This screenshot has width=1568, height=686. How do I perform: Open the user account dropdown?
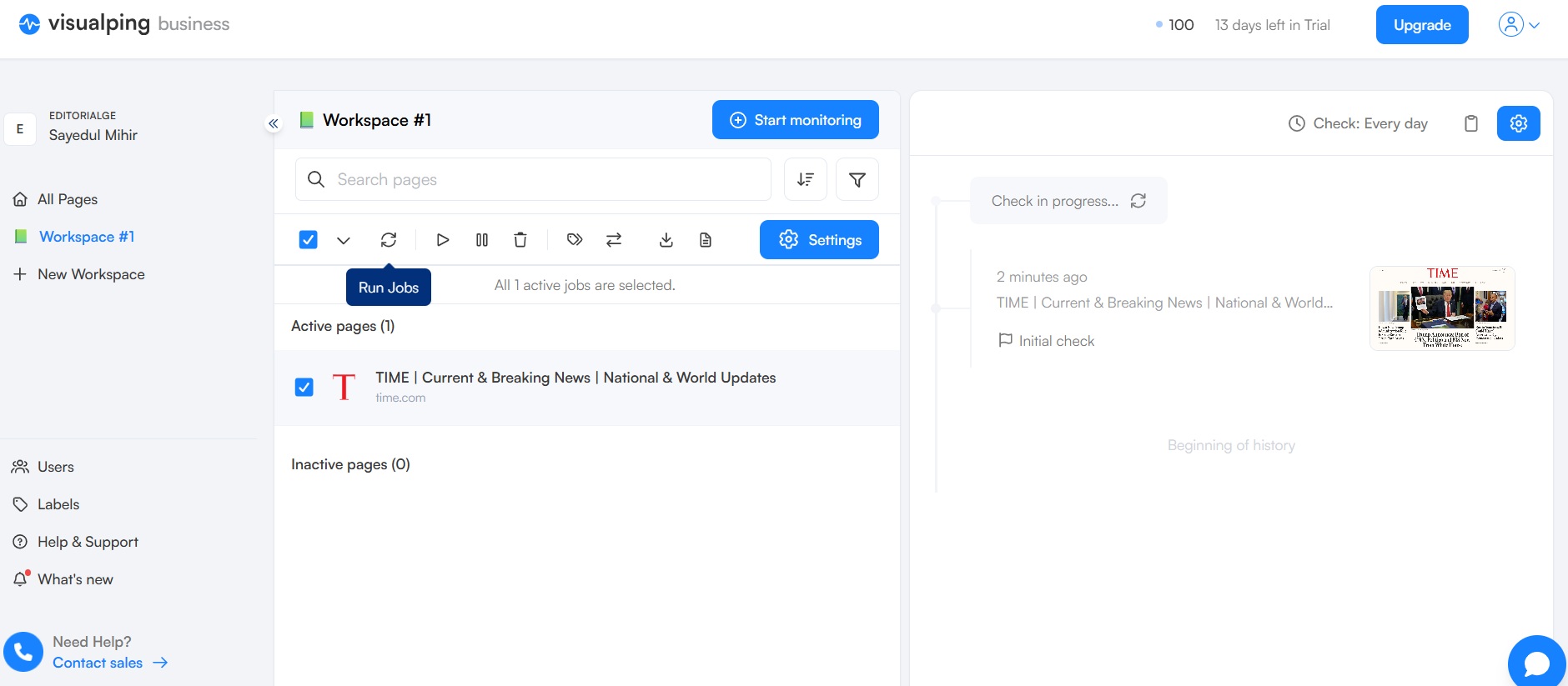point(1520,24)
